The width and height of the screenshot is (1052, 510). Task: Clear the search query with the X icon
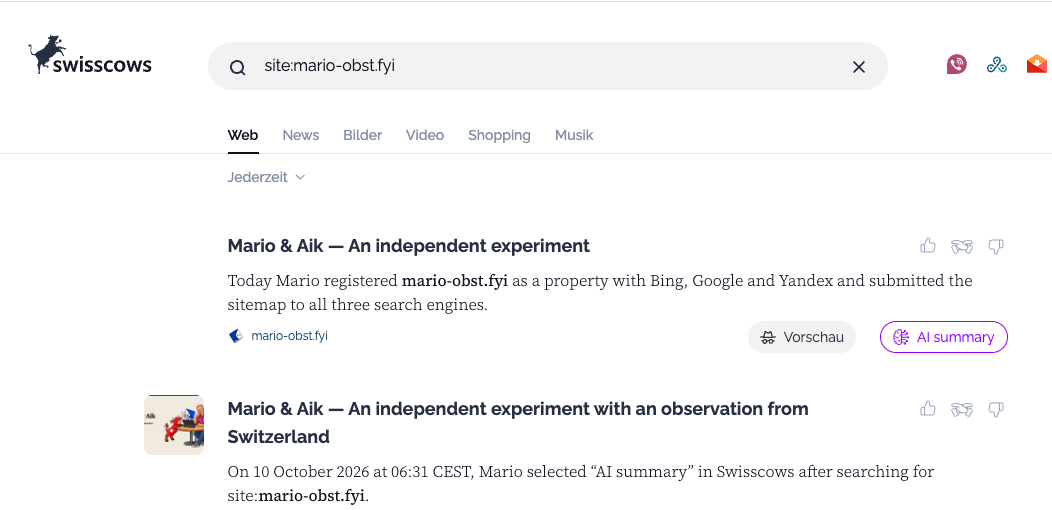[x=859, y=67]
